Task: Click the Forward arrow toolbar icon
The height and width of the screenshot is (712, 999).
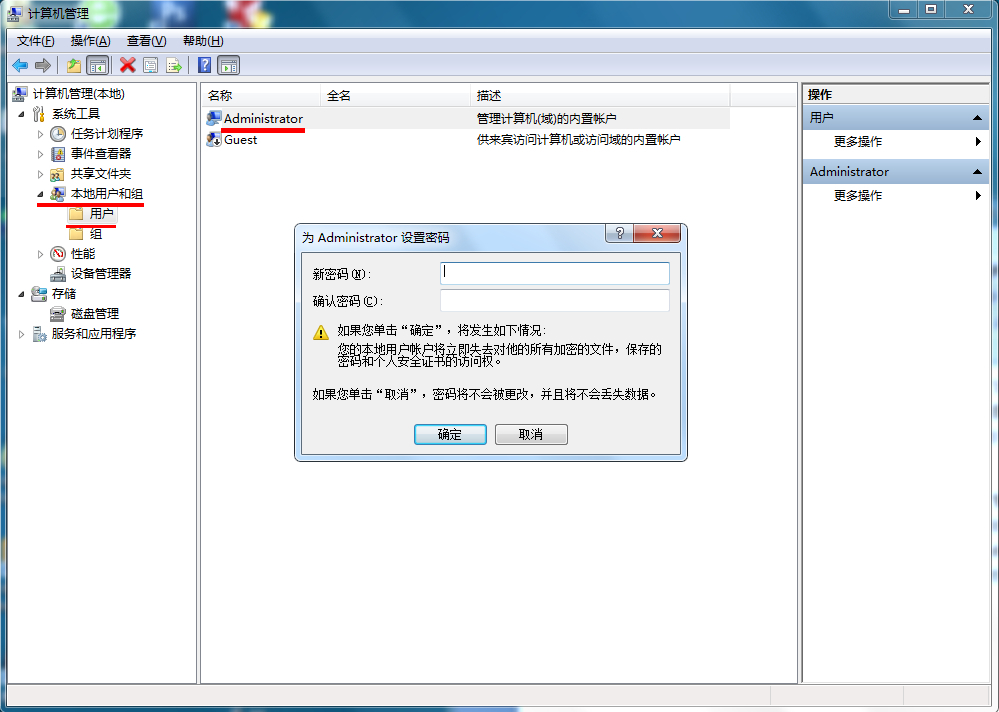Action: (x=43, y=65)
